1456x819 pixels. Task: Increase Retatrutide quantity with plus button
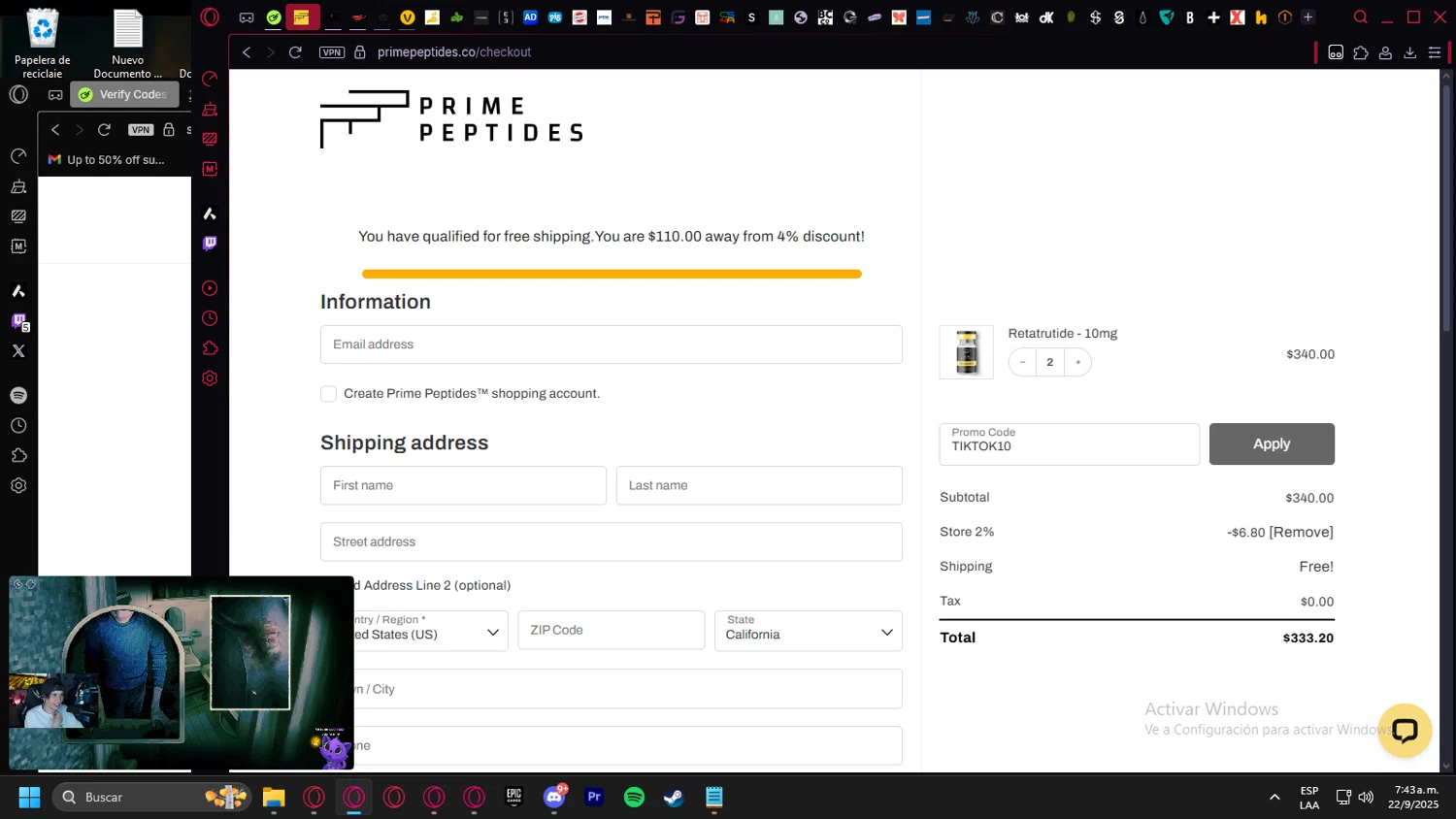[x=1077, y=363]
